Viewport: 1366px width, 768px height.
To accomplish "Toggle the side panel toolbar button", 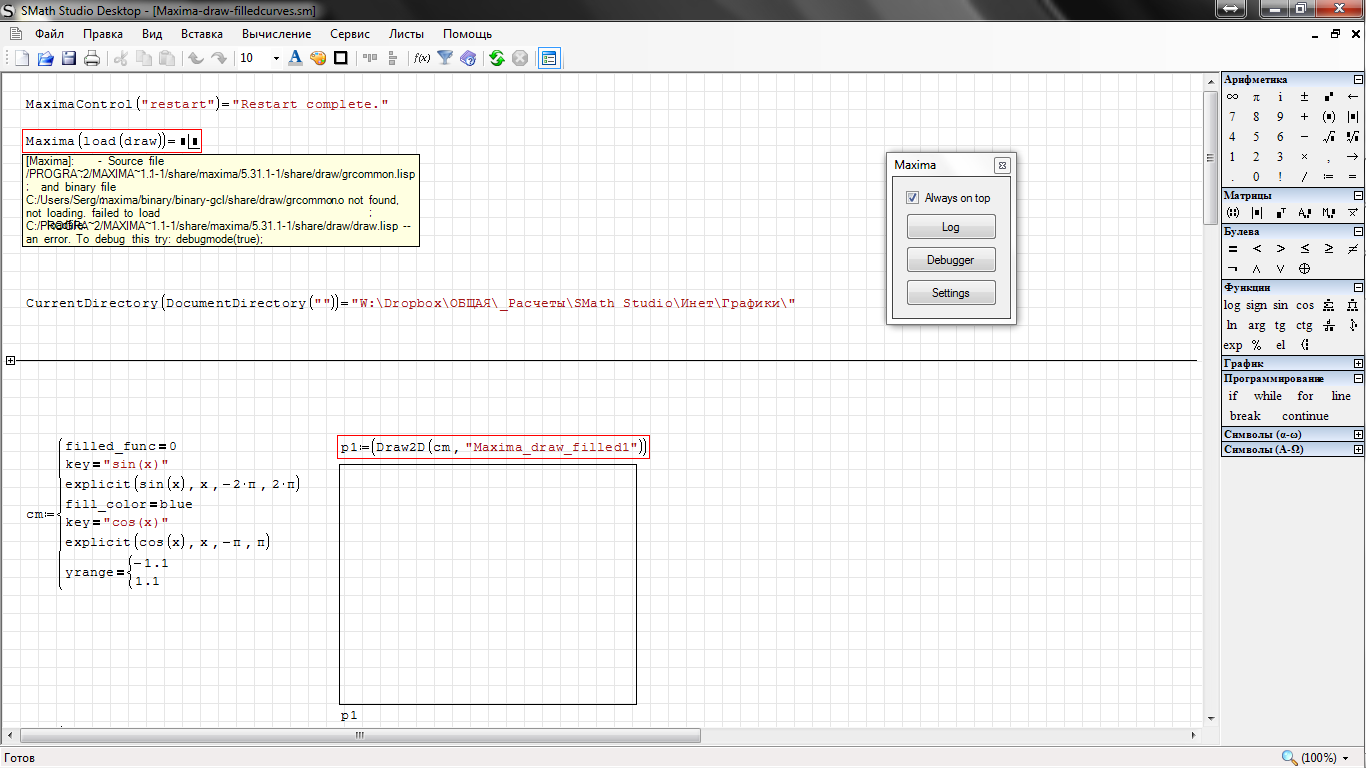I will tap(548, 58).
